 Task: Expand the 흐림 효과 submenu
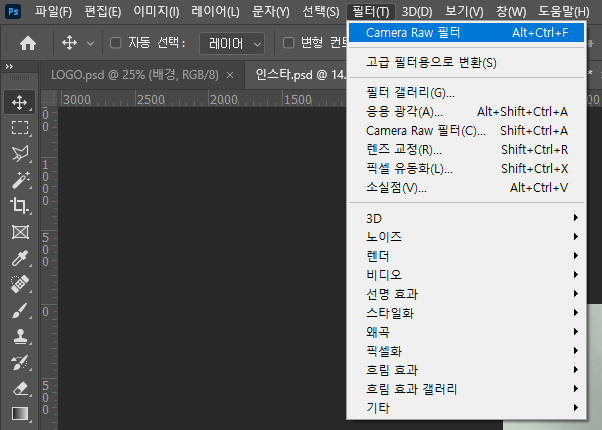(x=466, y=370)
